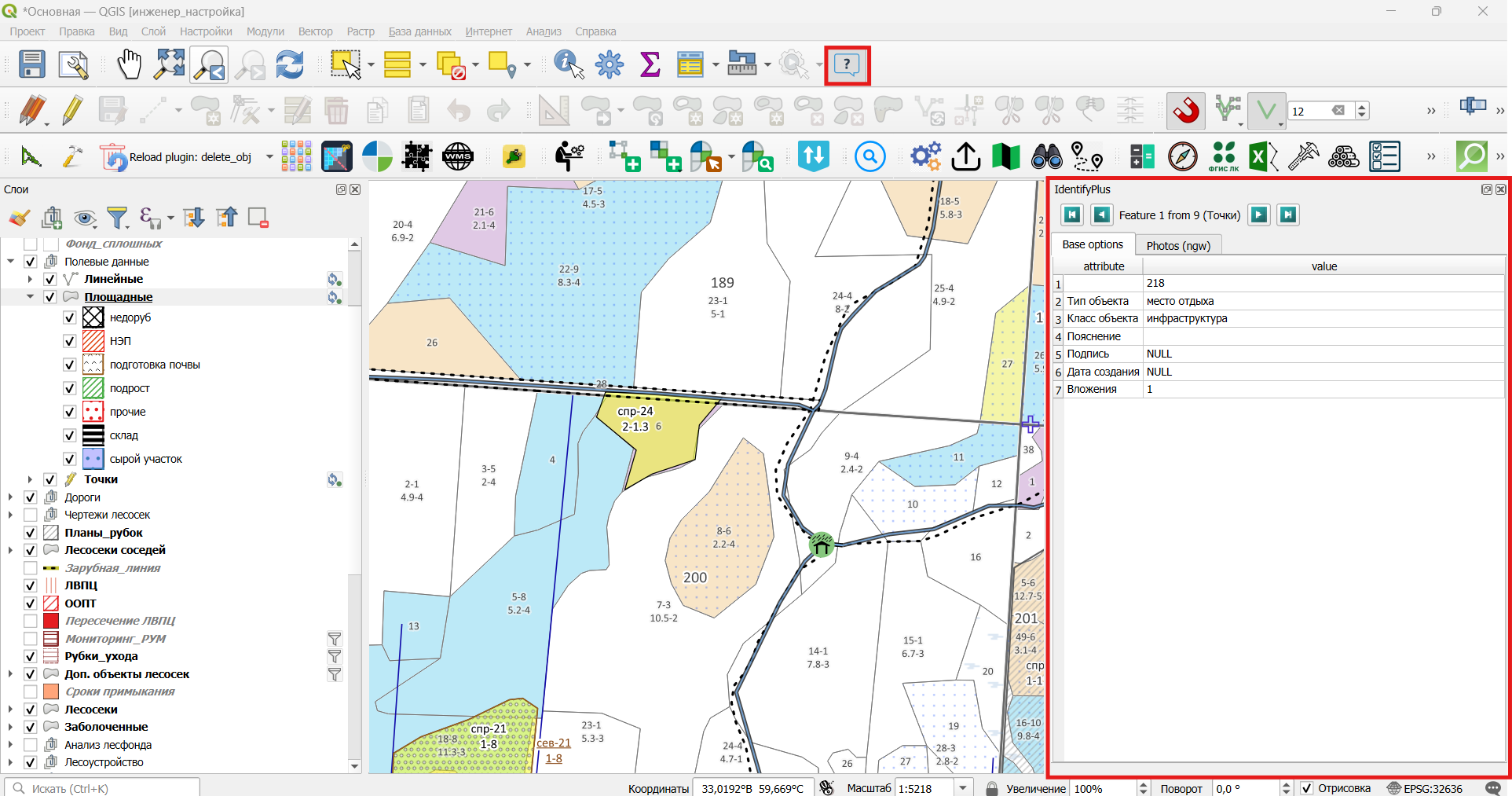Enable the snapping magnet tool
This screenshot has width=1512, height=796.
(x=1186, y=111)
